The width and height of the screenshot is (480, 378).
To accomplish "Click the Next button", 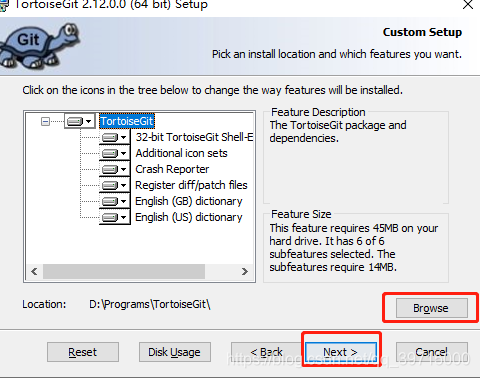I will coord(341,352).
